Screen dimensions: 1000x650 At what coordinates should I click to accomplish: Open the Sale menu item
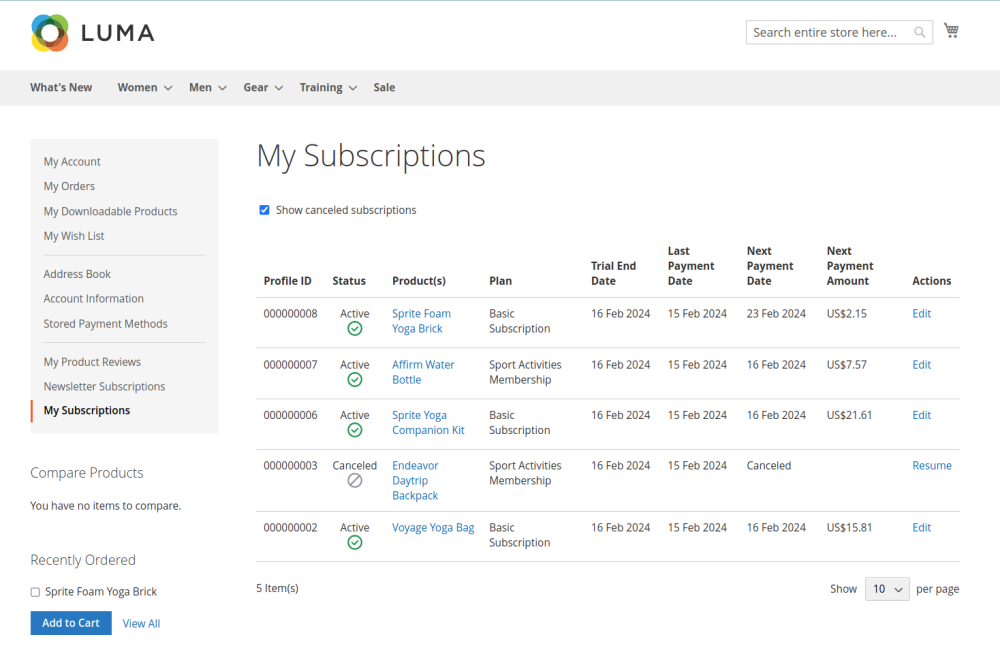(x=384, y=87)
